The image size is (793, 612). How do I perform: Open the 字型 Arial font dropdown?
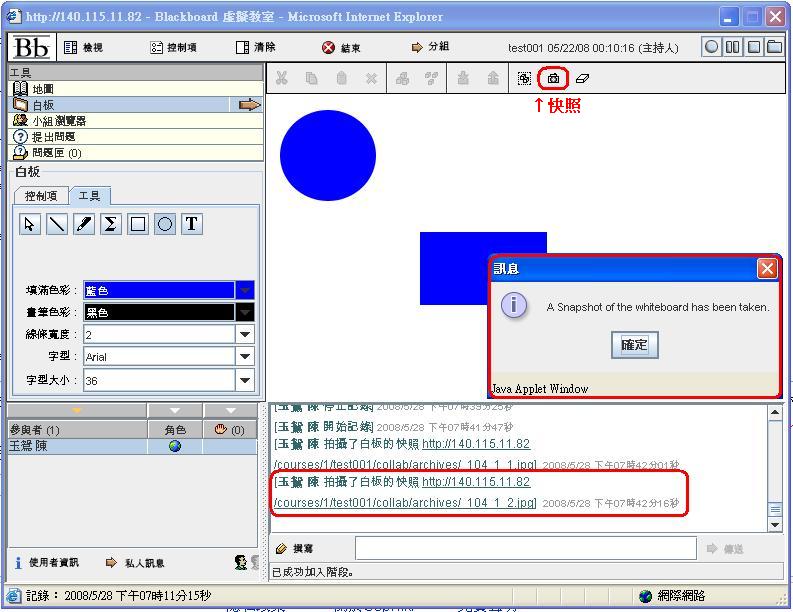[x=245, y=356]
